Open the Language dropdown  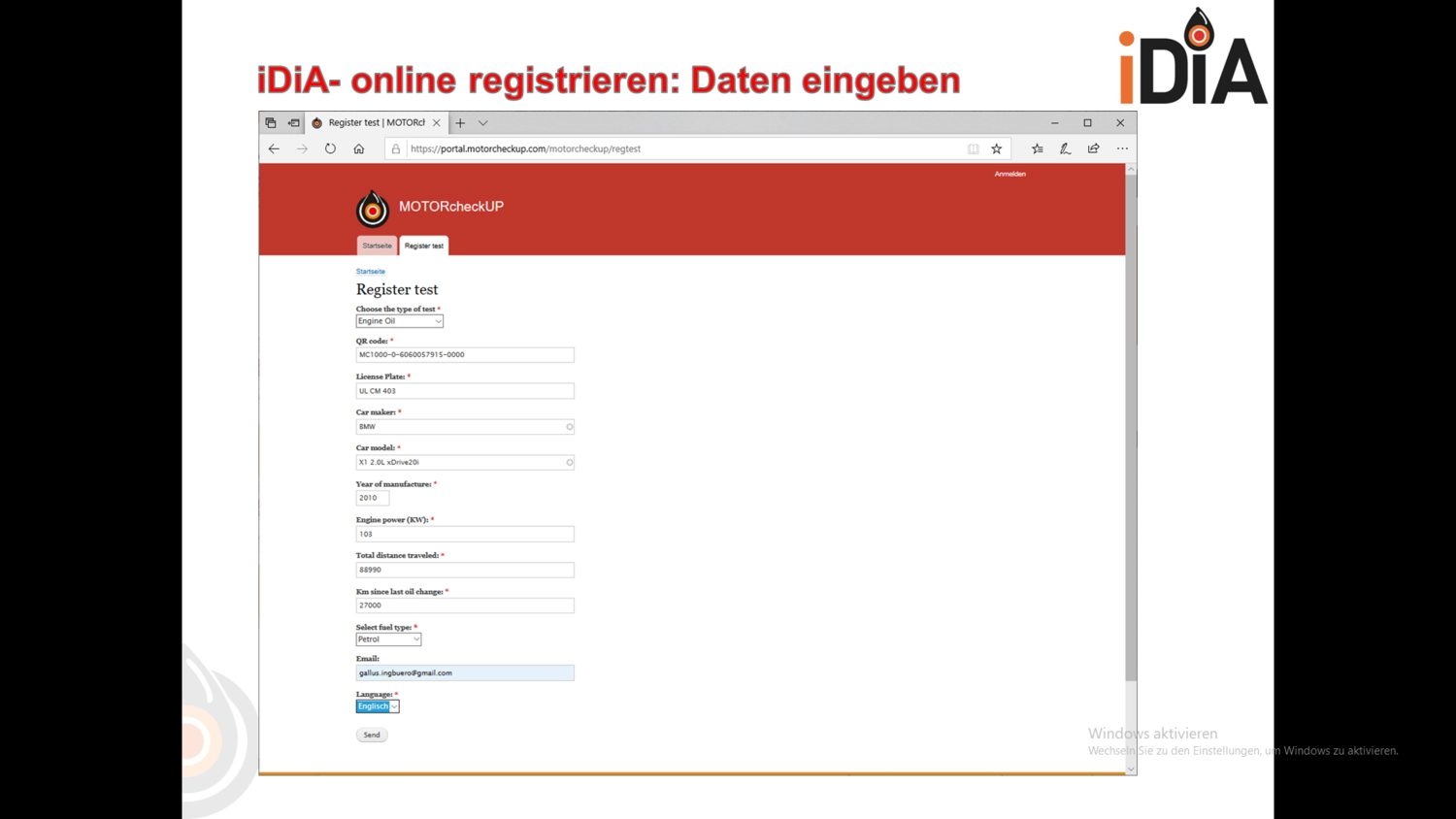click(x=377, y=706)
